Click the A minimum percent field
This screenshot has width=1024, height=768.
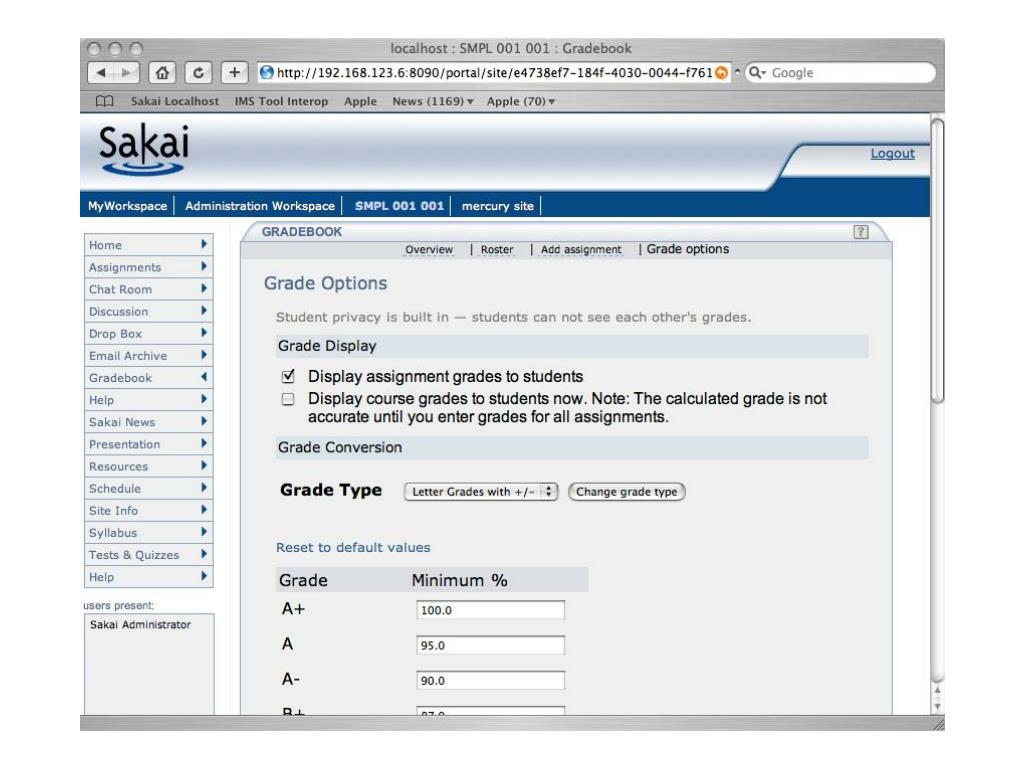pos(490,645)
